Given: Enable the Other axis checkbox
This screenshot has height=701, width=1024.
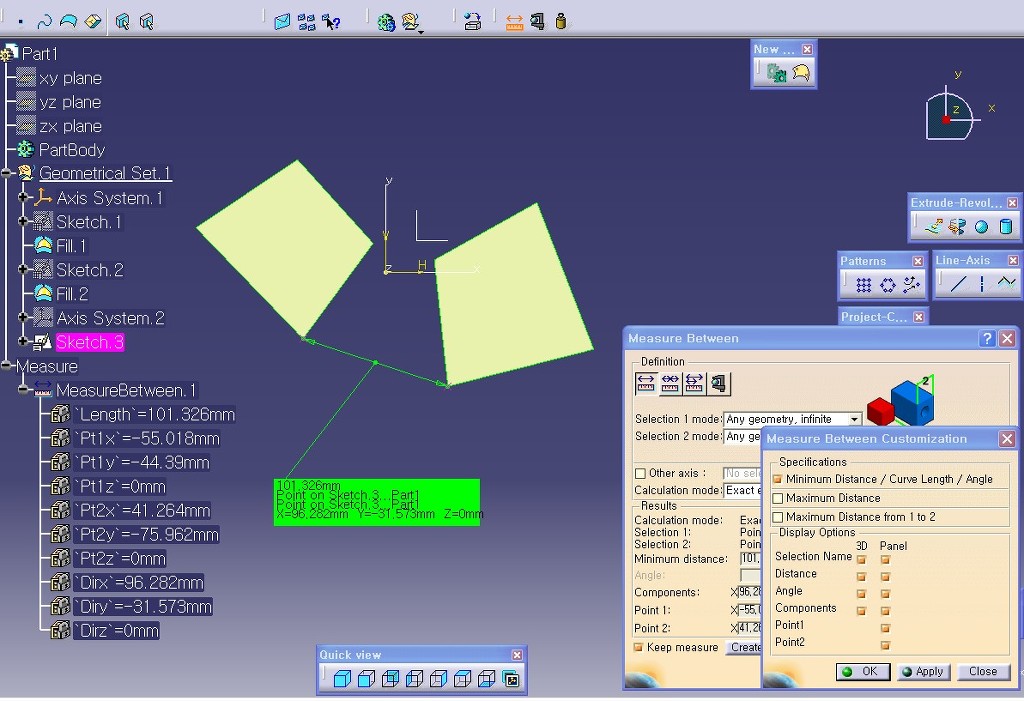Looking at the screenshot, I should [x=640, y=473].
